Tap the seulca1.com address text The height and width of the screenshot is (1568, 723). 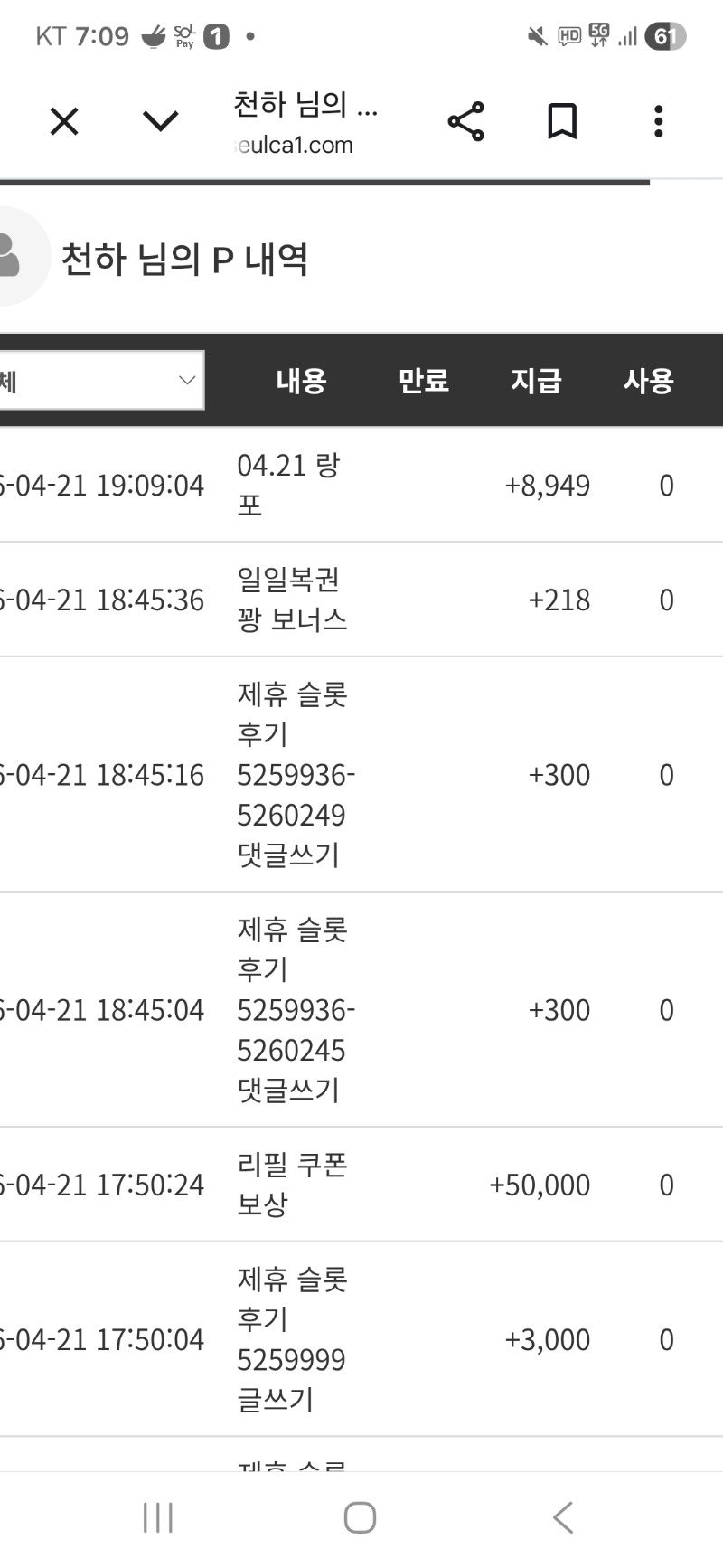(x=295, y=146)
